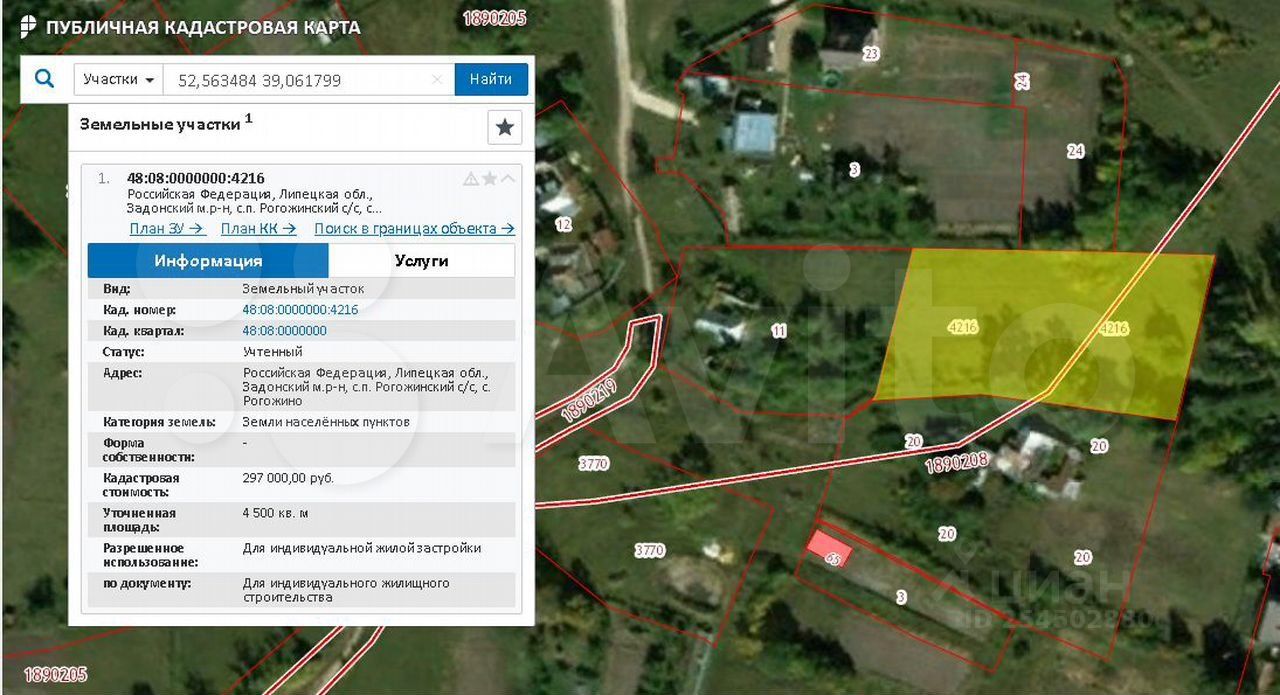Image resolution: width=1280 pixels, height=695 pixels.
Task: Switch to the Услуги tab
Action: click(x=421, y=261)
